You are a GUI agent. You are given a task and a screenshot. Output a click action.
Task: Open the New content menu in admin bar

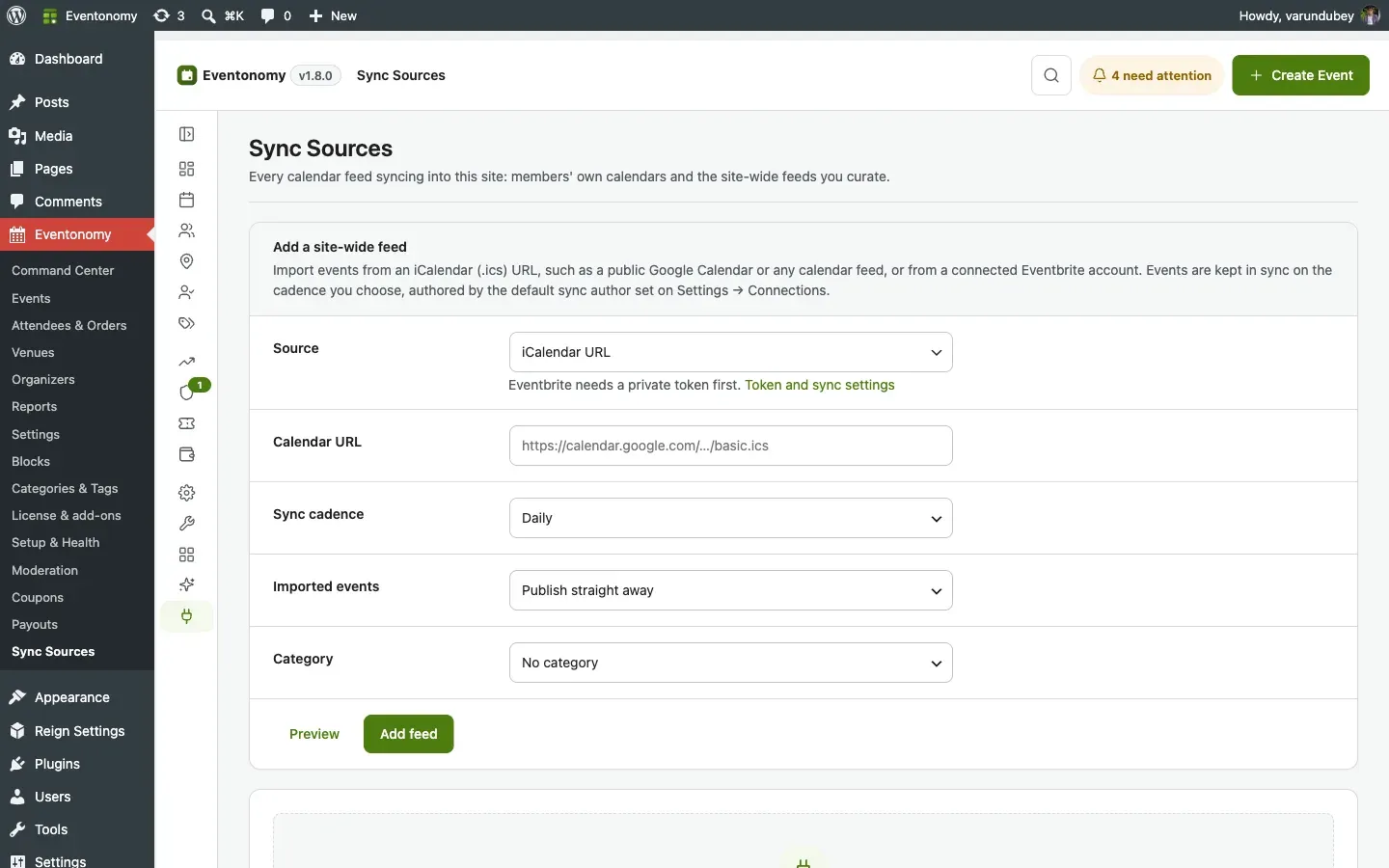coord(333,15)
